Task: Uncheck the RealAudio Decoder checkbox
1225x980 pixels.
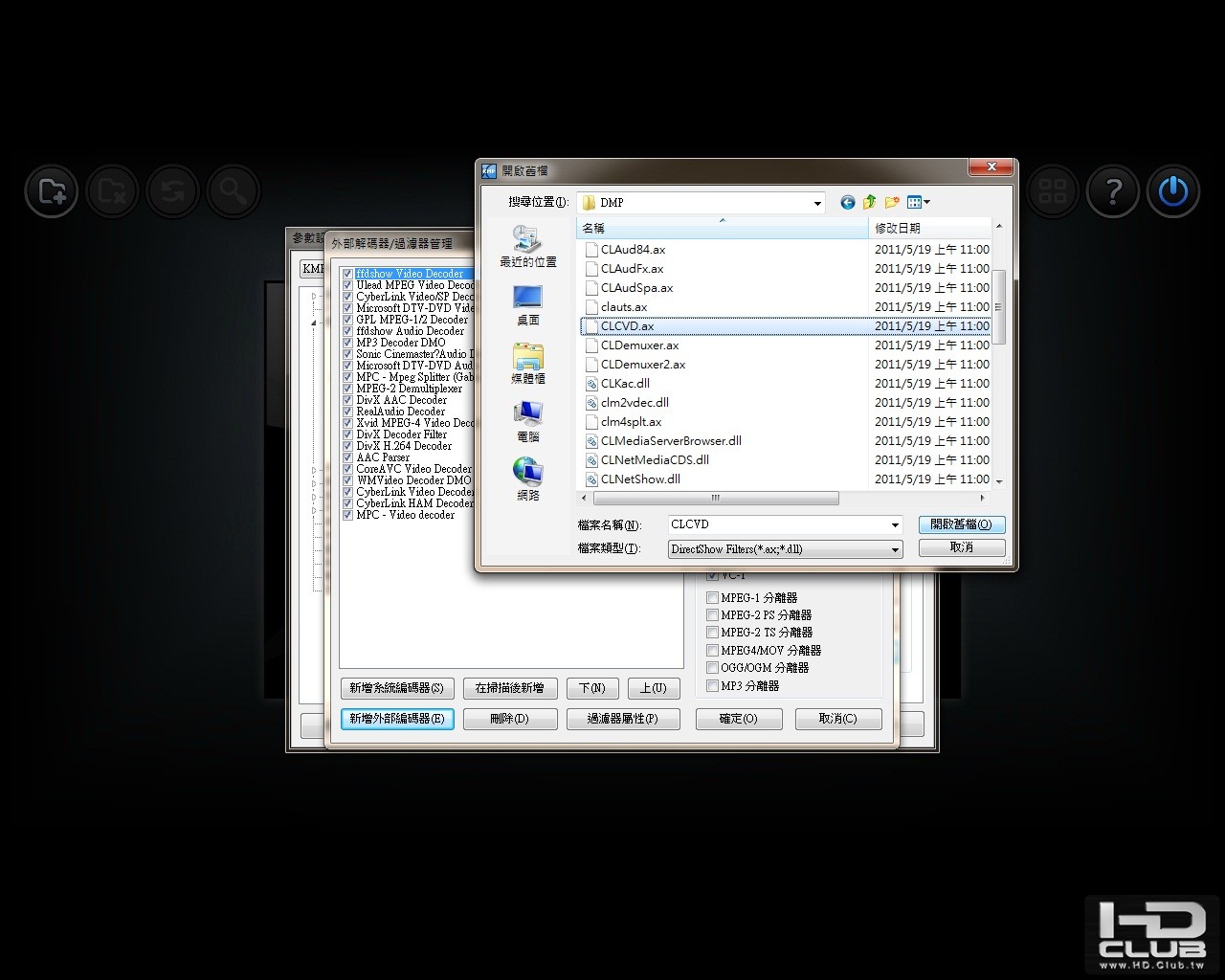Action: 348,412
